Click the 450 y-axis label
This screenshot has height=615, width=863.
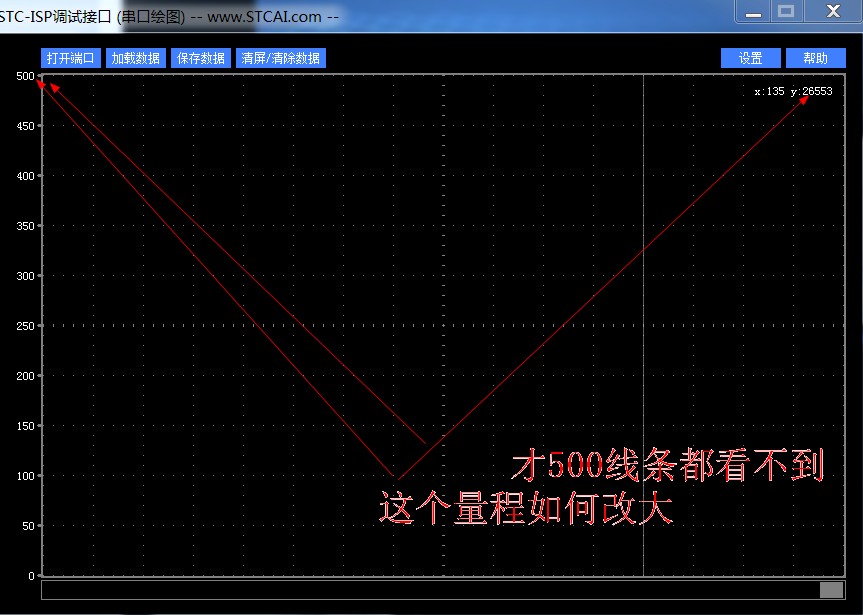[x=25, y=126]
